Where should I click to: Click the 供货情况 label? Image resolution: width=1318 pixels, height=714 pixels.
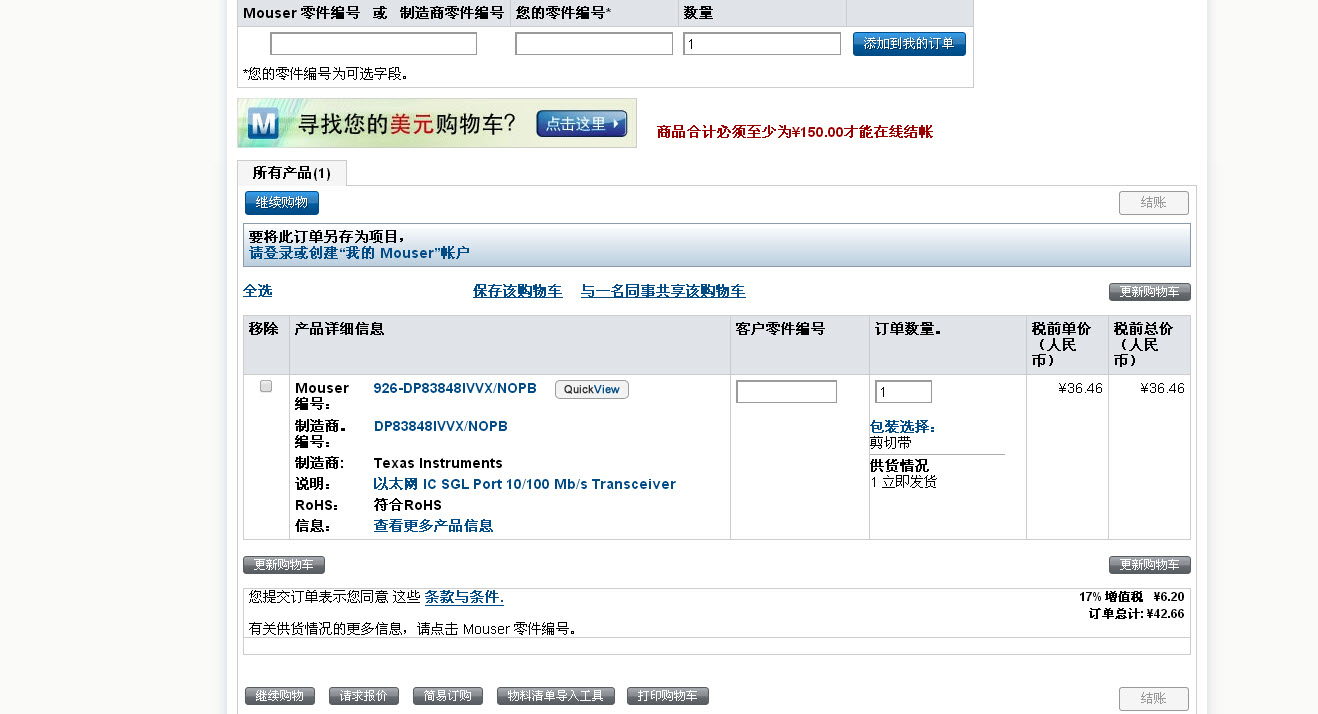(x=899, y=466)
